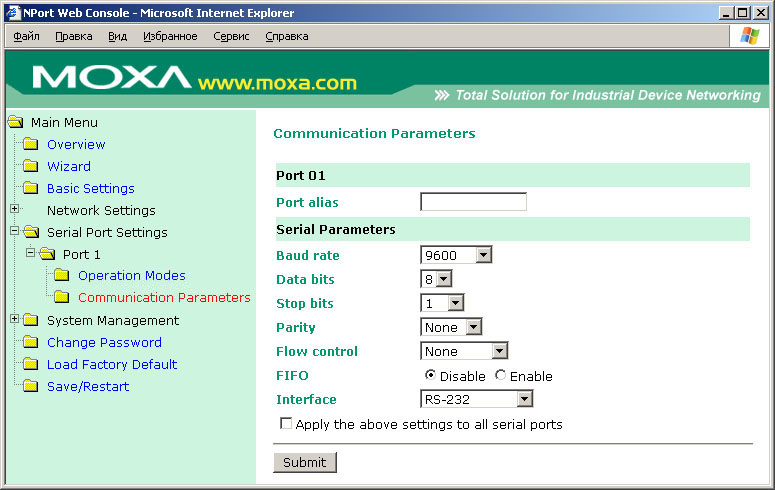
Task: Click the Basic Settings folder icon
Action: pos(30,189)
